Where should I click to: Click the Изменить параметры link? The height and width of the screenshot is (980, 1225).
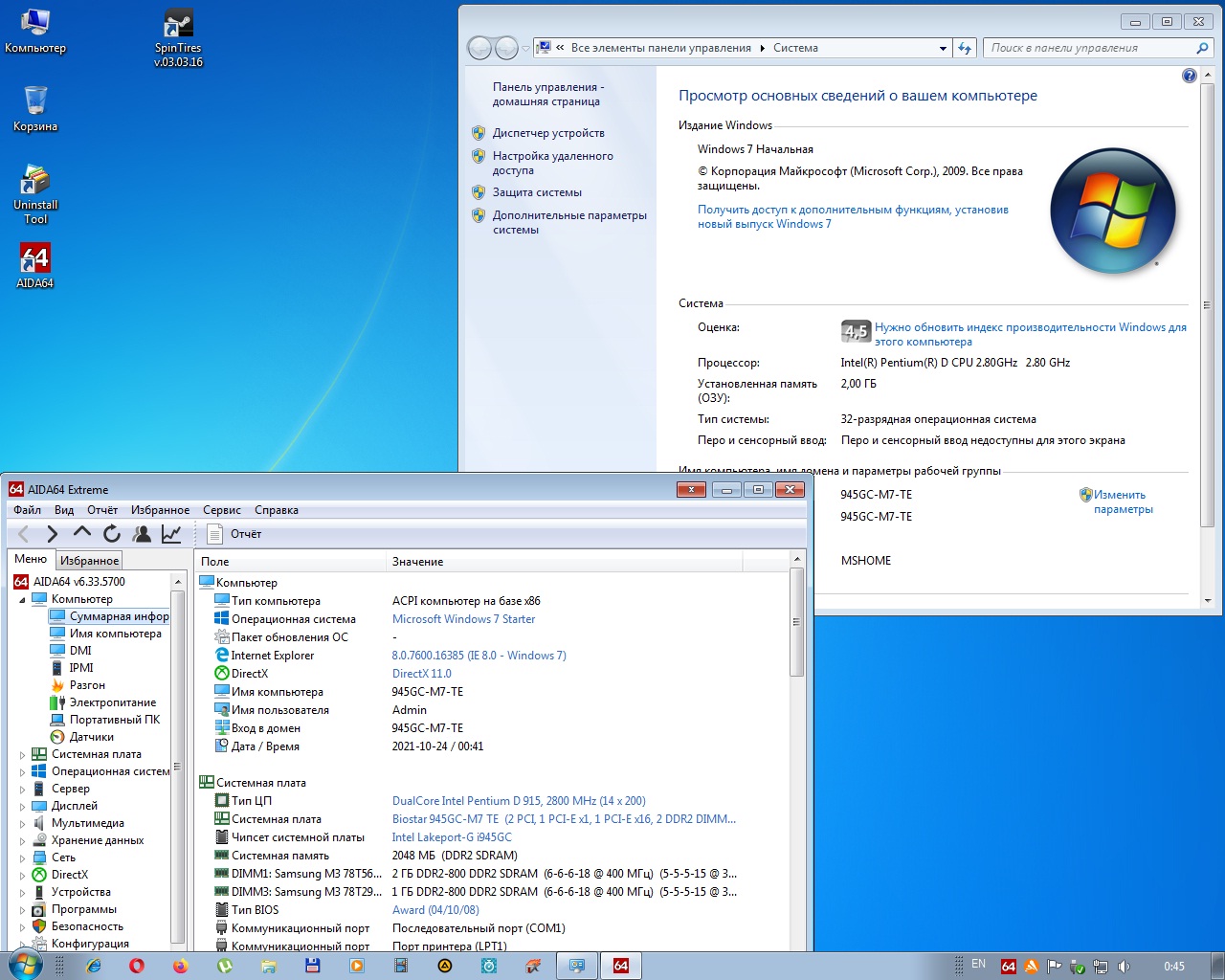point(1122,502)
